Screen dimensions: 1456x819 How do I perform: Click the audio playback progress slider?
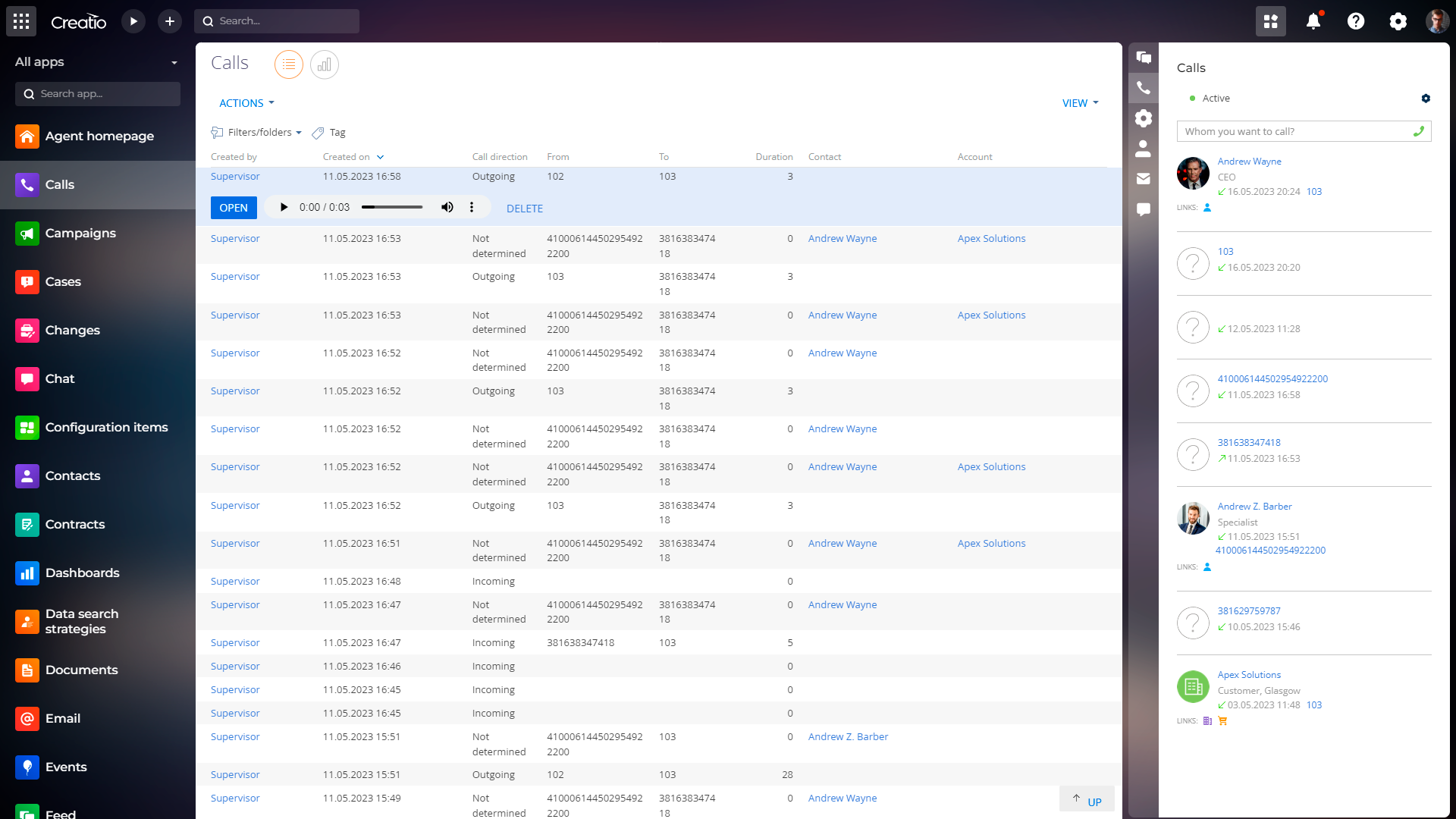(392, 207)
